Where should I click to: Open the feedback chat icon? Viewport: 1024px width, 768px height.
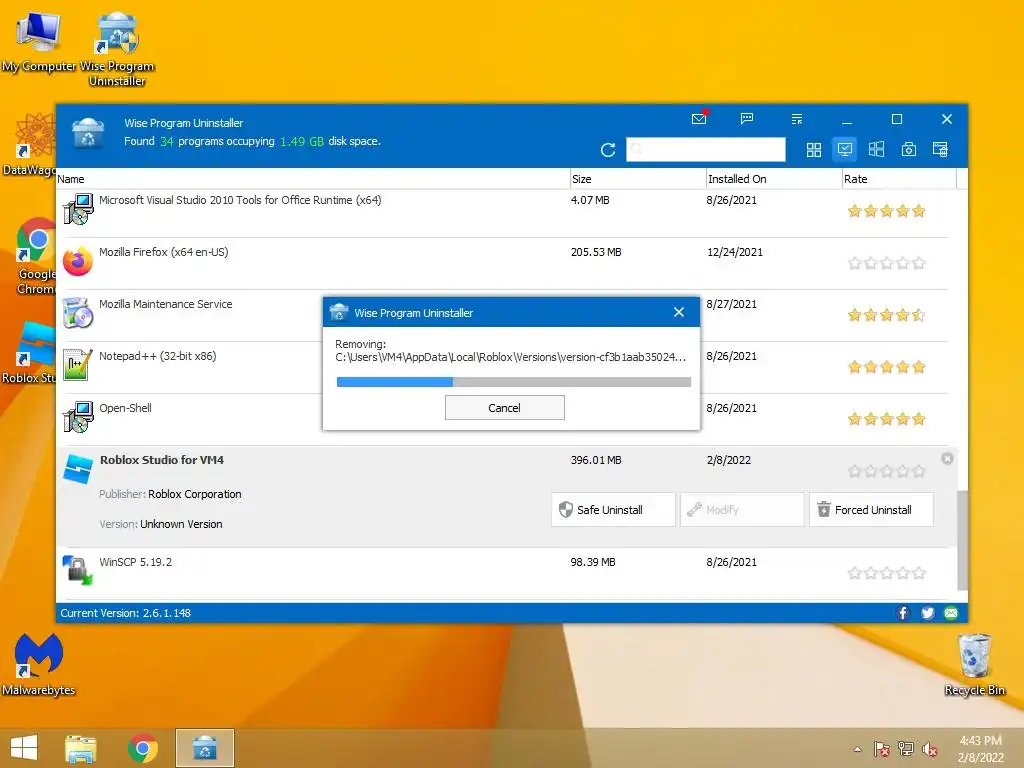[747, 118]
